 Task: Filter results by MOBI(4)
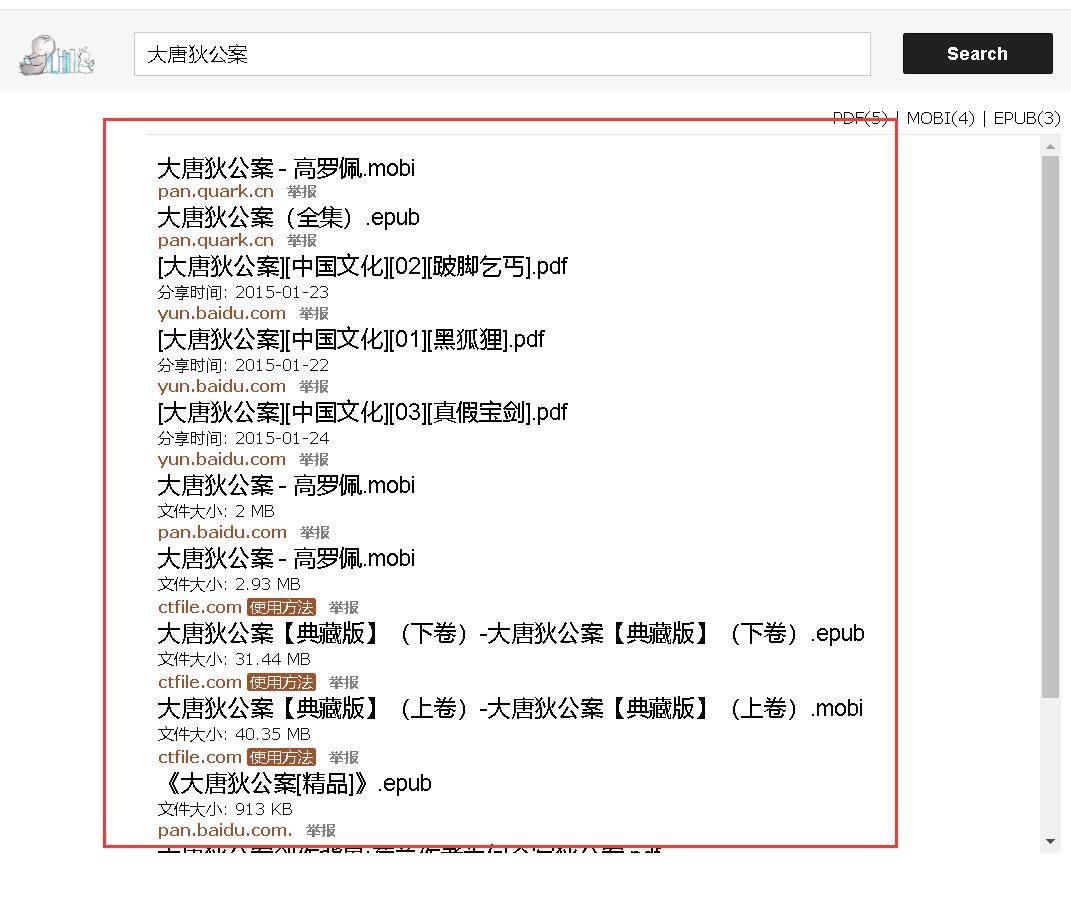point(939,117)
